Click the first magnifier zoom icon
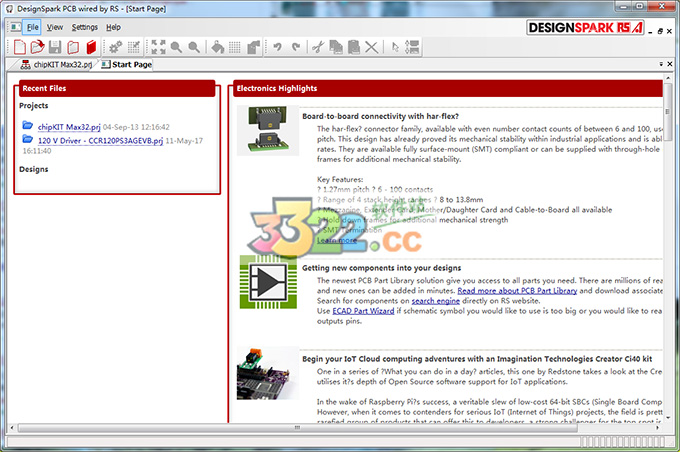The height and width of the screenshot is (452, 680). 176,47
